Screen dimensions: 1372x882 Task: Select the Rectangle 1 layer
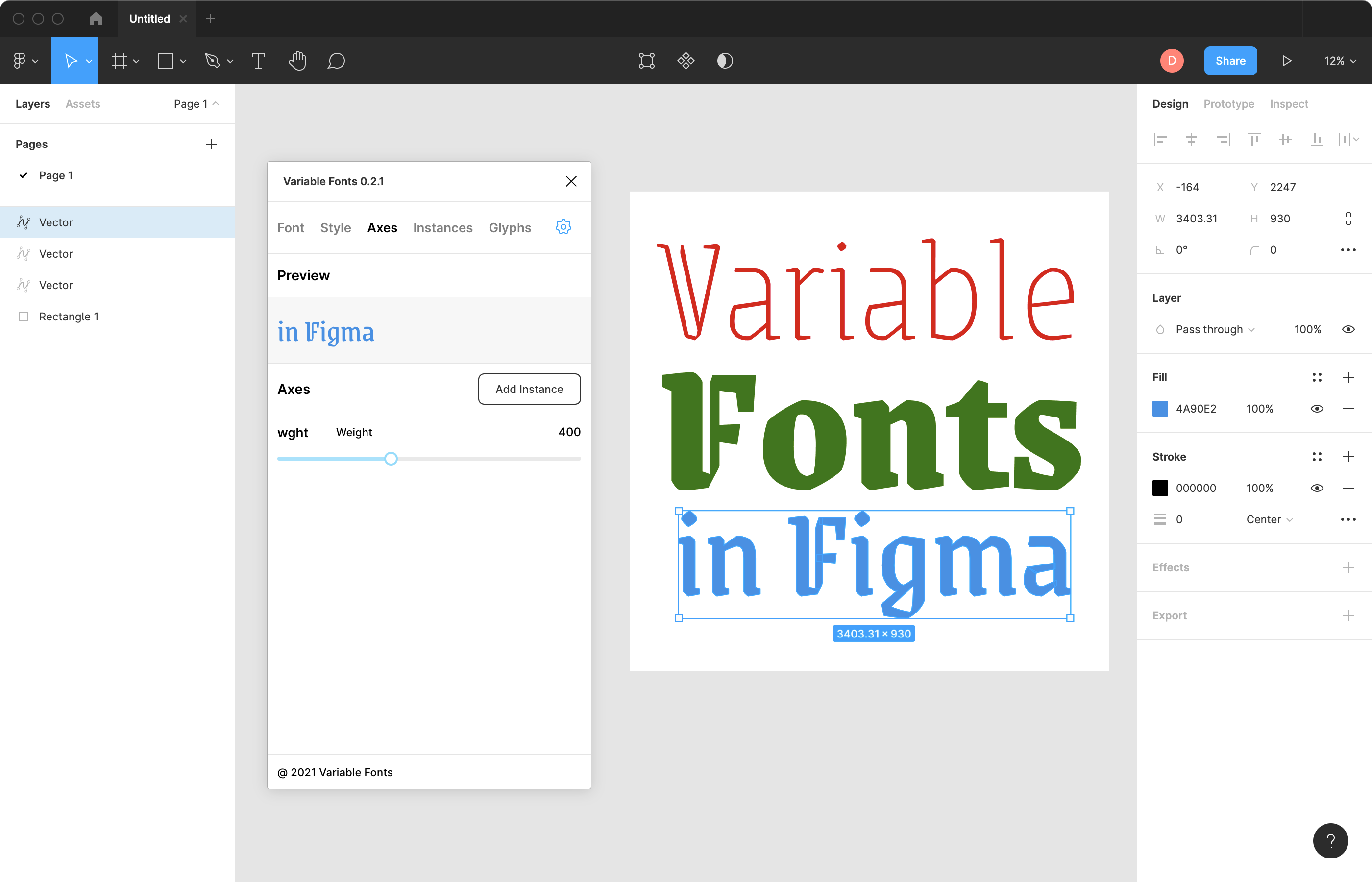[x=69, y=316]
